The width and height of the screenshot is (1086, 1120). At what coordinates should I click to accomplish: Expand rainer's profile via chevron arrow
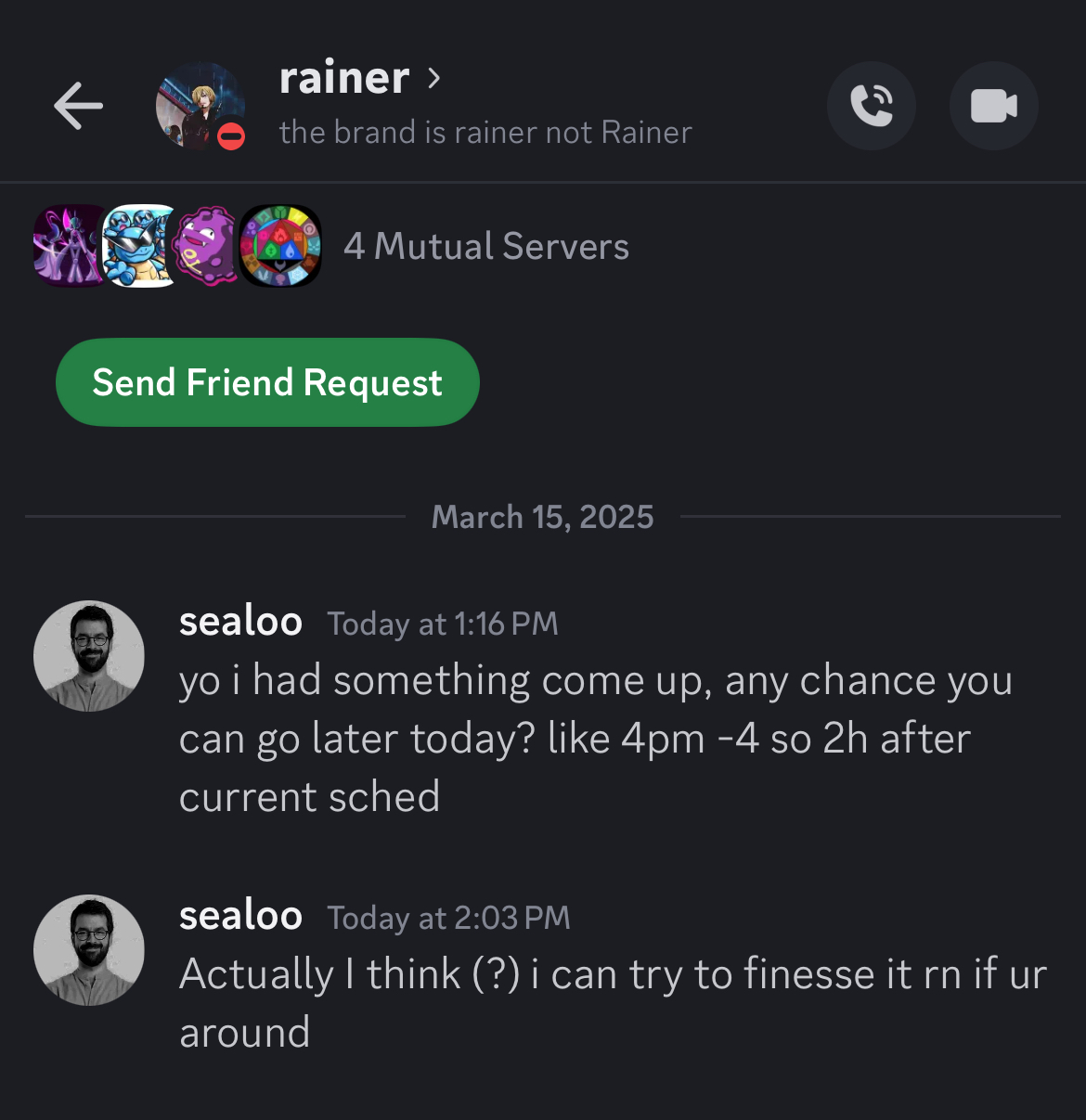point(434,78)
